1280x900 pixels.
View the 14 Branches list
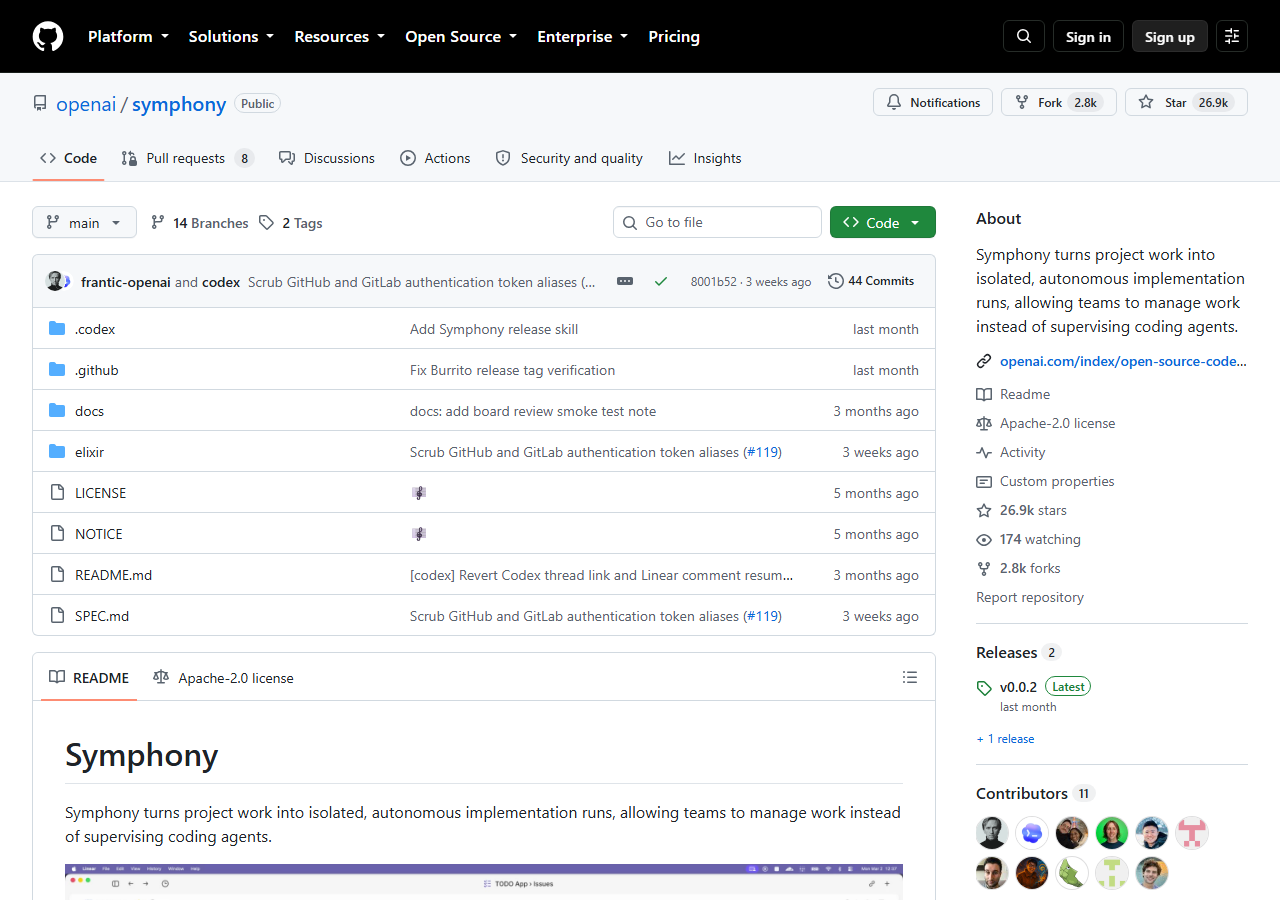(199, 223)
